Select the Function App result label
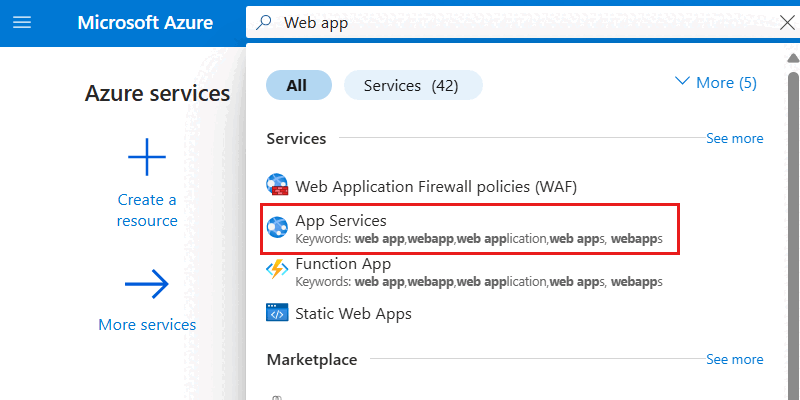The width and height of the screenshot is (800, 400). click(343, 264)
